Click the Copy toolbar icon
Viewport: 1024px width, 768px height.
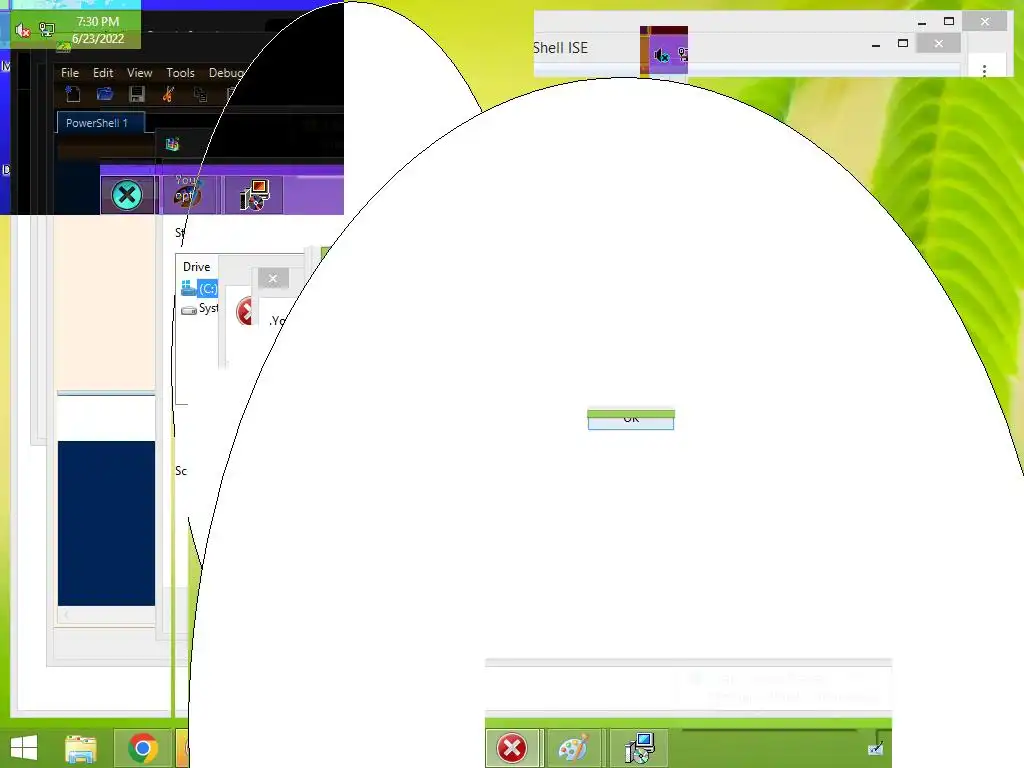(x=200, y=95)
